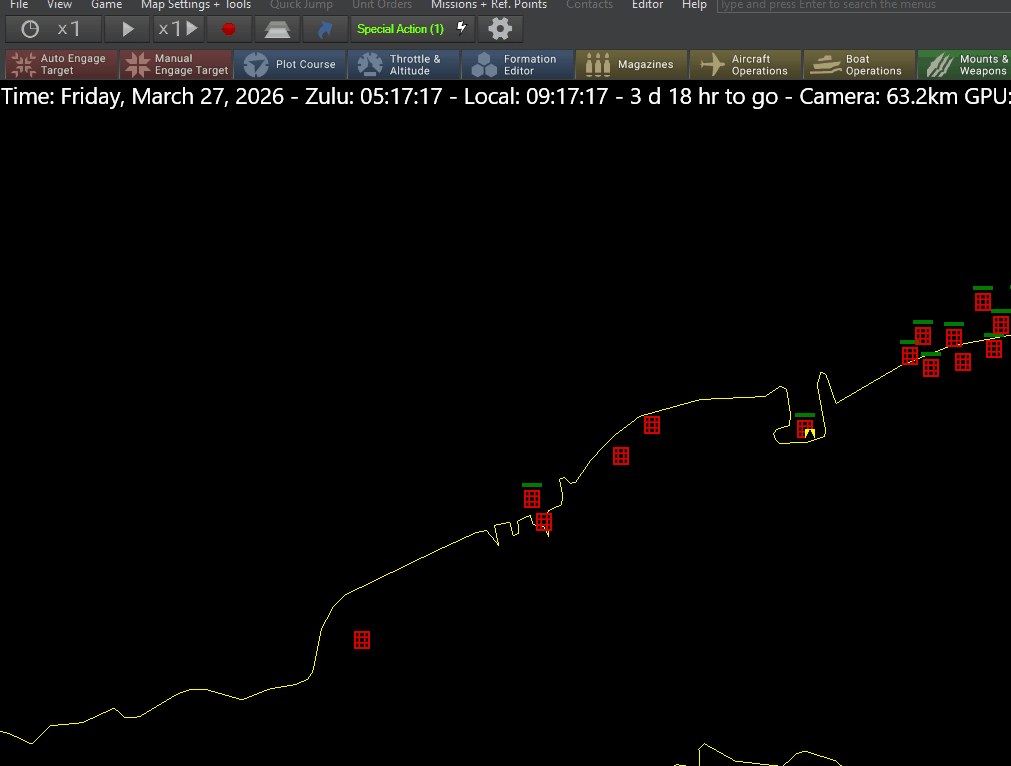1011x766 pixels.
Task: Open the Magazines window
Action: pyautogui.click(x=631, y=64)
